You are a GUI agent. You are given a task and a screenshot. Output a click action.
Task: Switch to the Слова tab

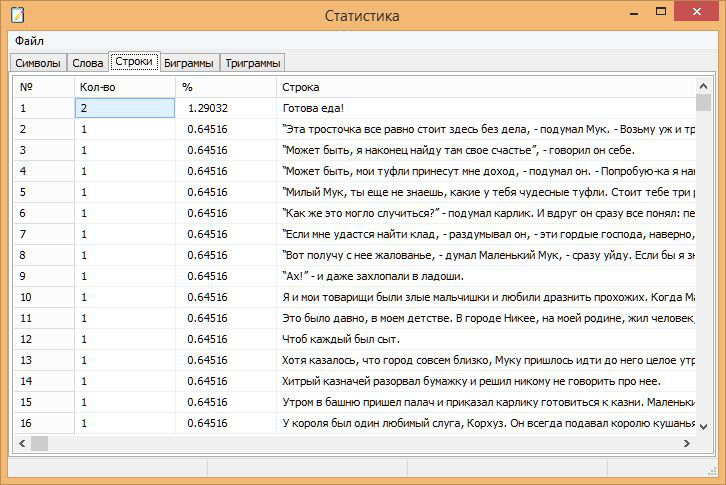coord(88,63)
